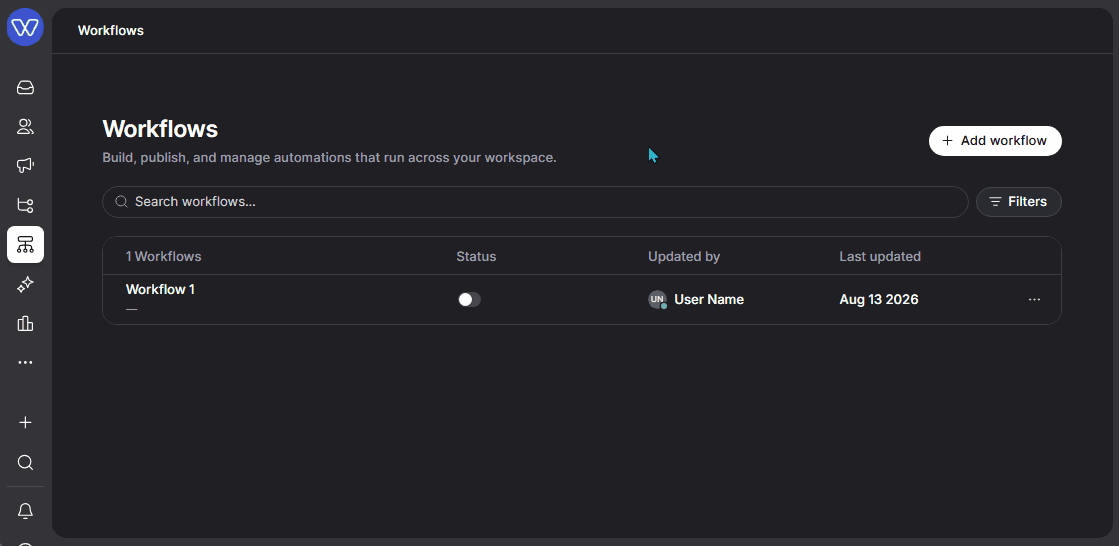
Task: Open the AI sparkles icon
Action: tap(25, 284)
